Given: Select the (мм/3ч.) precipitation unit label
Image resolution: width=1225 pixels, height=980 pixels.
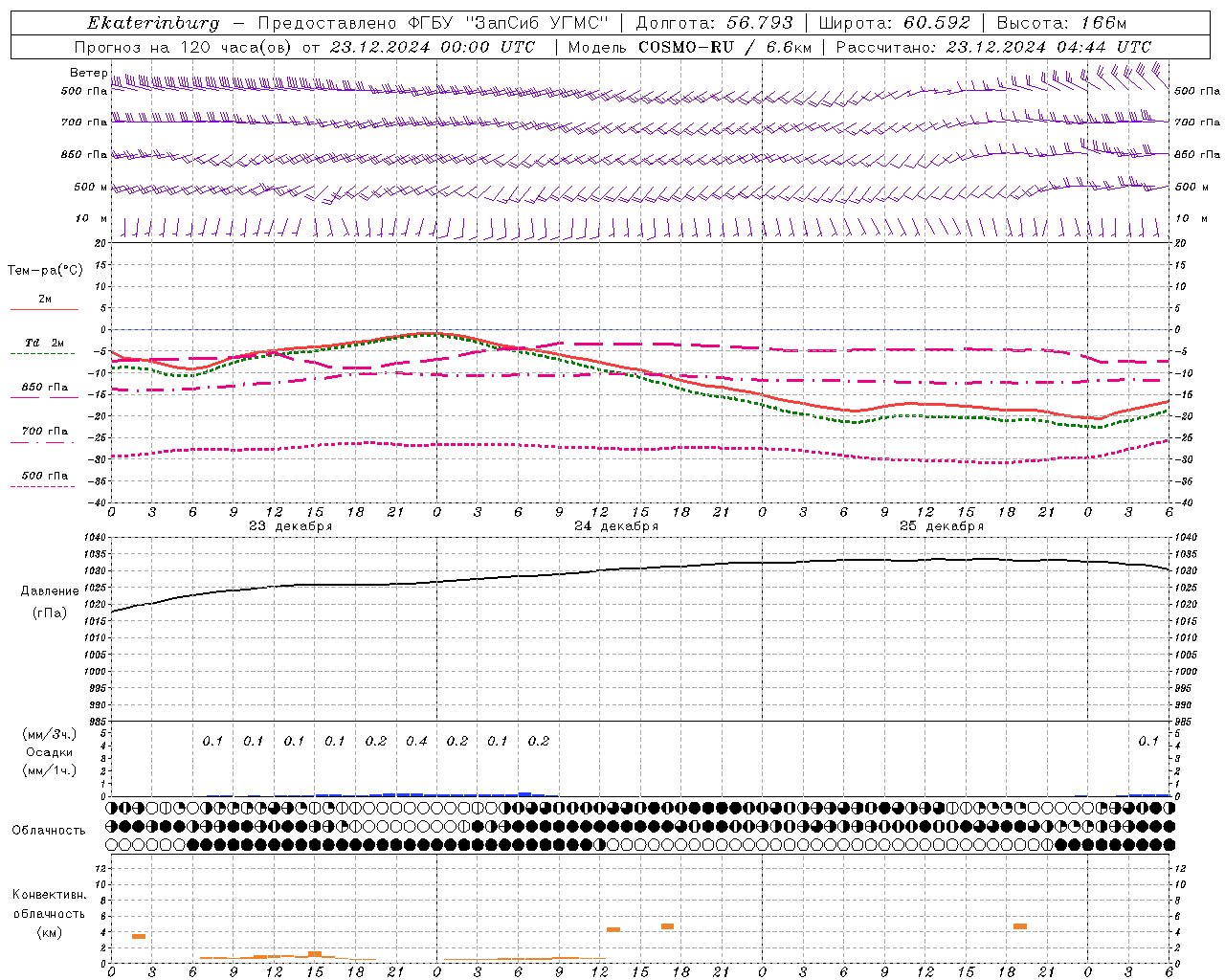Looking at the screenshot, I should [x=50, y=734].
